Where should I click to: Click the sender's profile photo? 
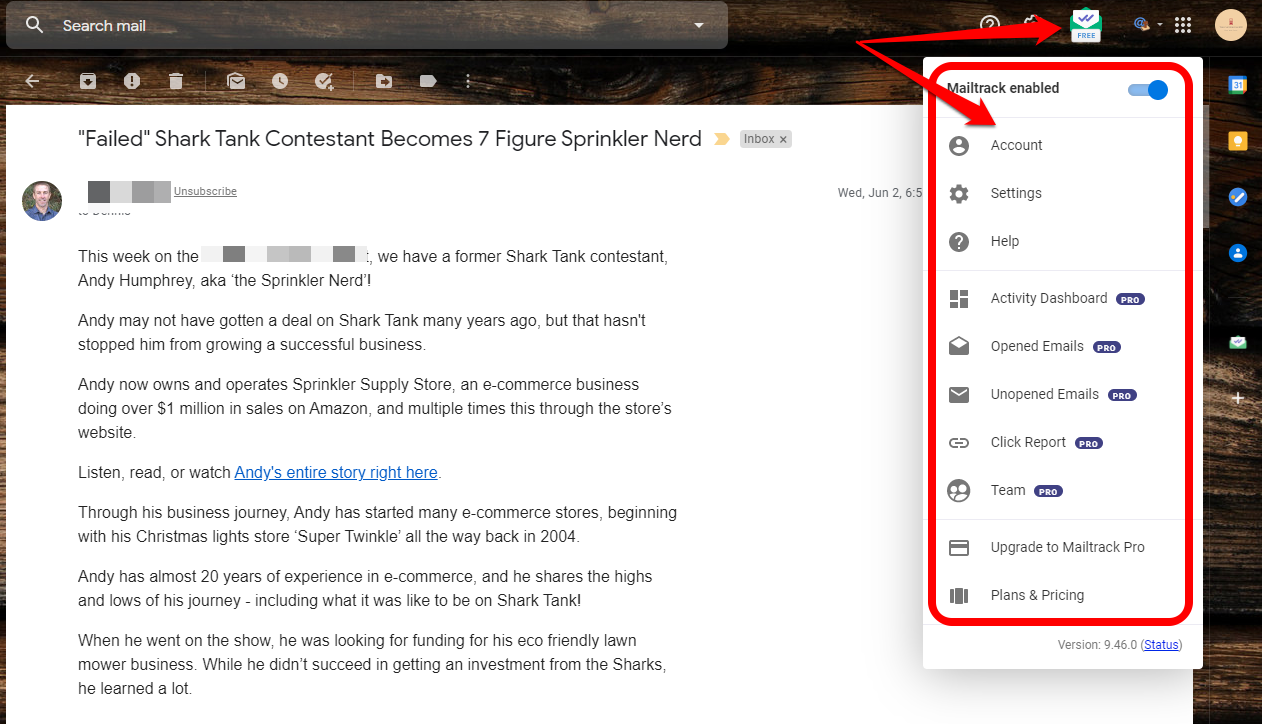[42, 201]
